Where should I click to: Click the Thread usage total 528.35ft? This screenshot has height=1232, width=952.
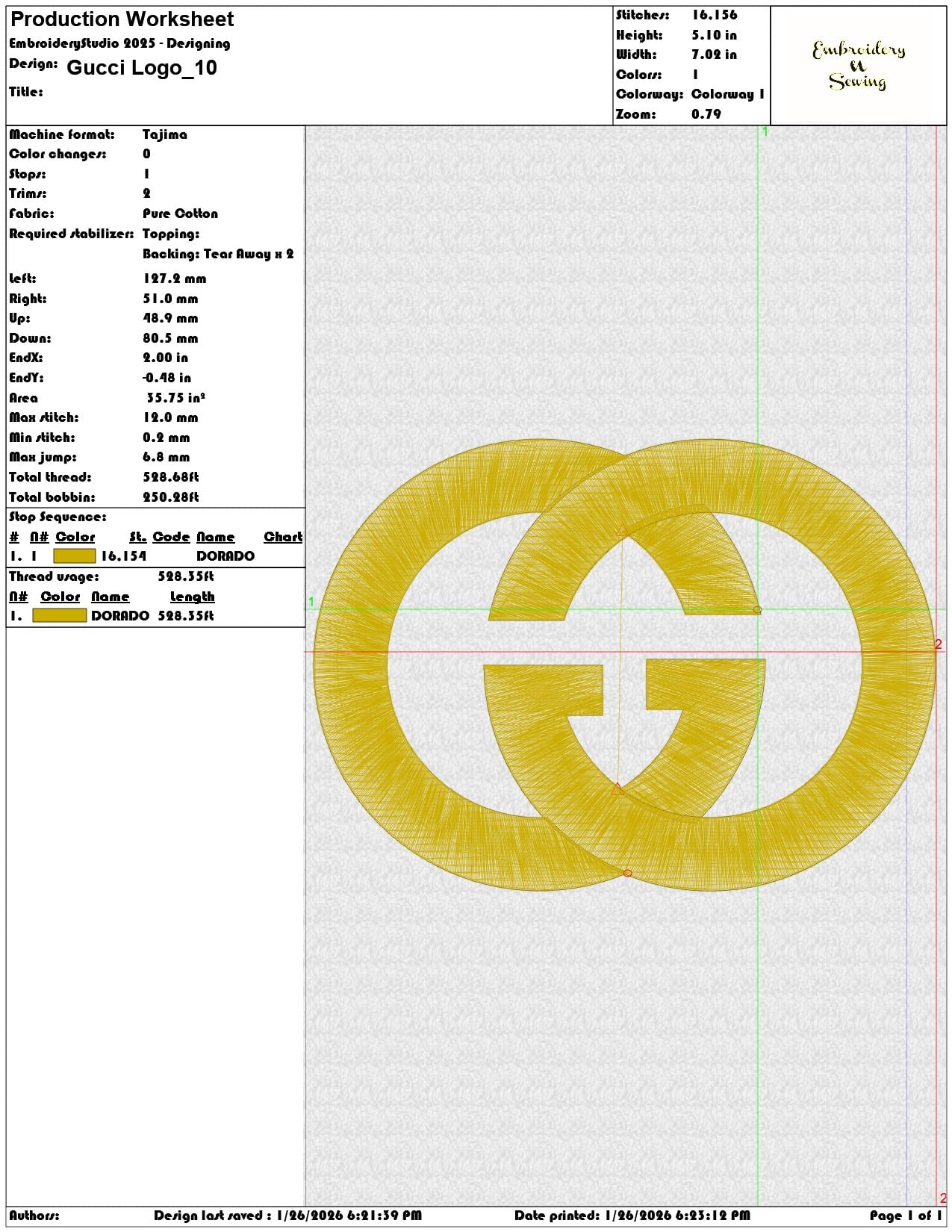[186, 576]
